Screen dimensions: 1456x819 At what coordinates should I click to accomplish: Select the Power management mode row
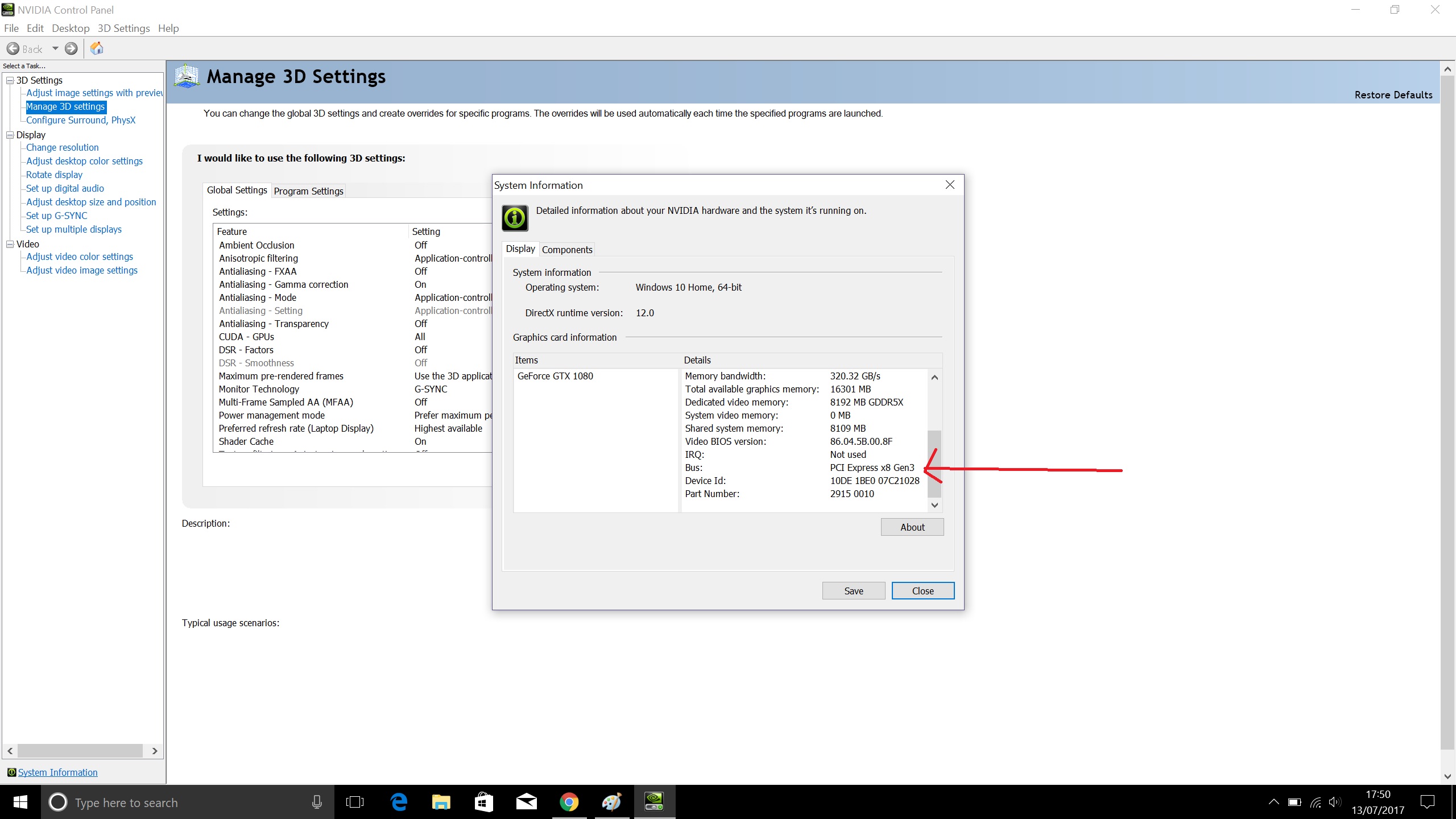353,415
